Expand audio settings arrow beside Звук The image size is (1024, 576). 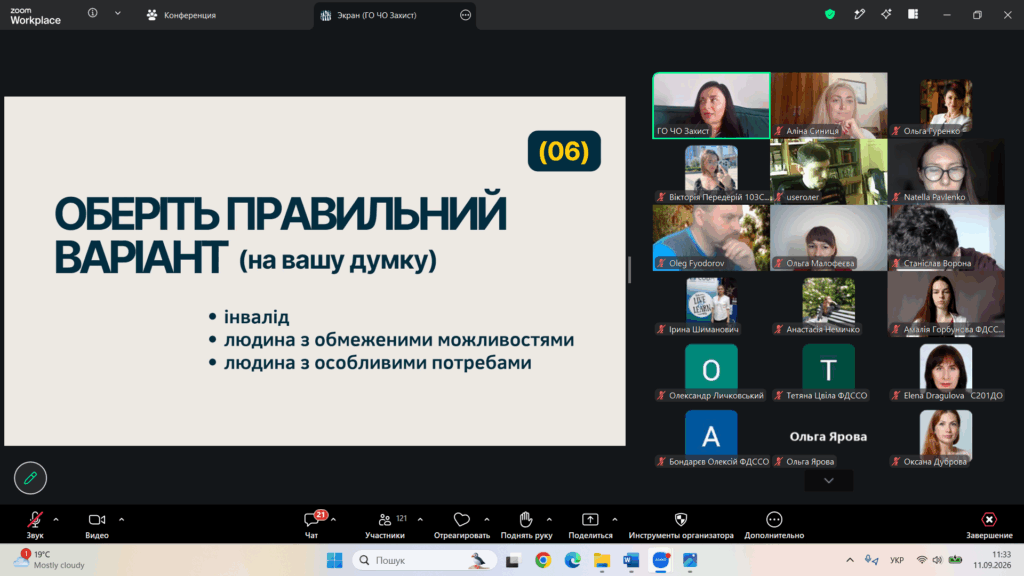56,520
